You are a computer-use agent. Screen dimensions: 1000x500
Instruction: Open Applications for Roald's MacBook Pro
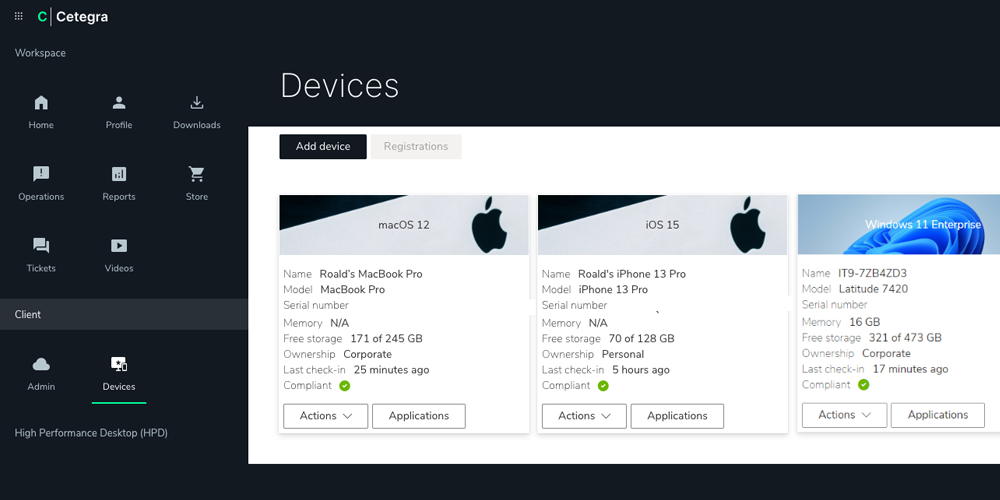pos(419,416)
